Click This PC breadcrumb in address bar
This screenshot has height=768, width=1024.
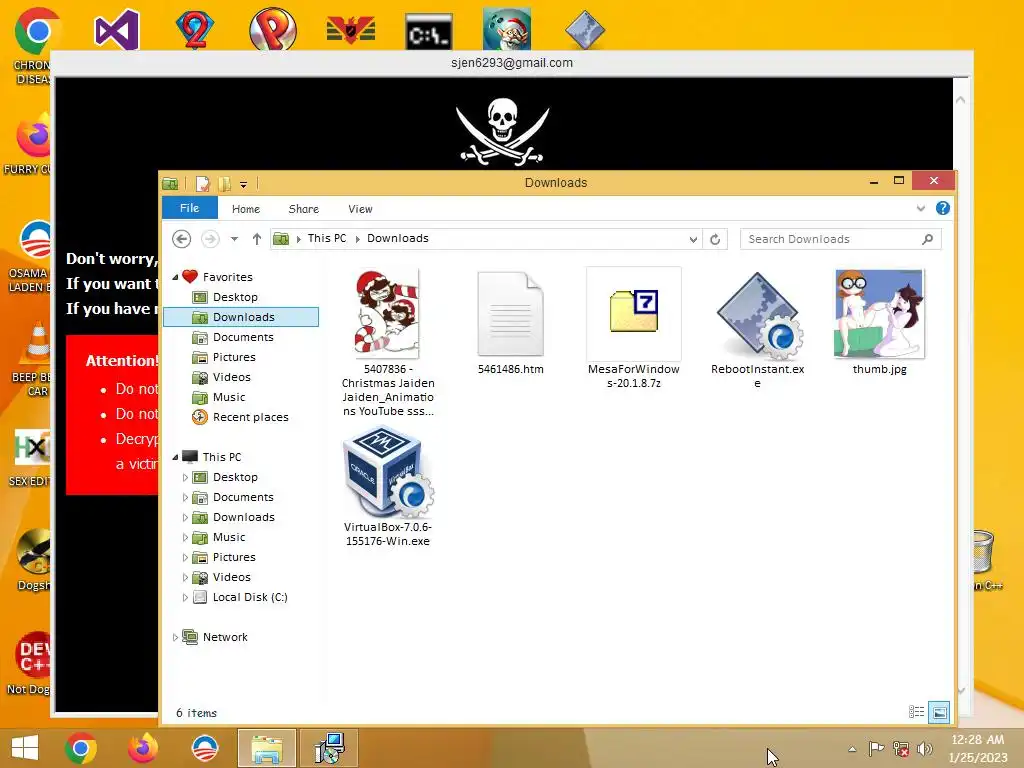tap(327, 238)
